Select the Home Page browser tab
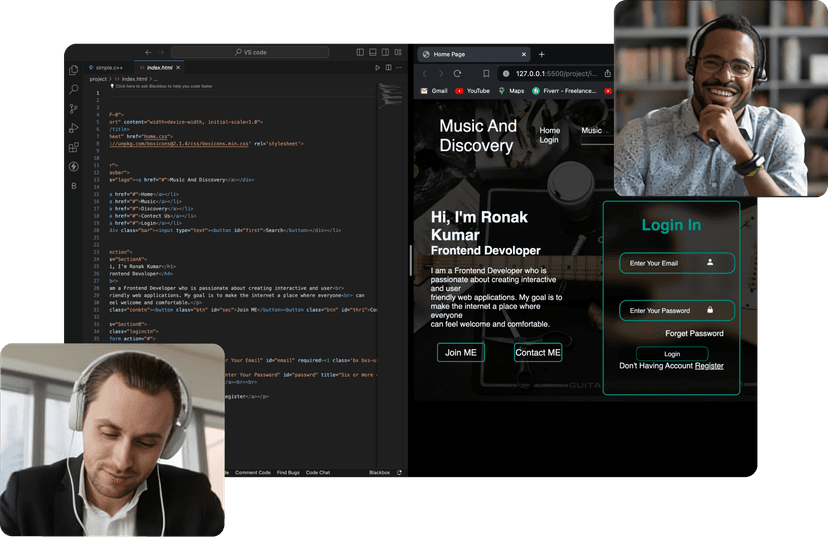Viewport: 828px width, 537px height. click(x=474, y=54)
